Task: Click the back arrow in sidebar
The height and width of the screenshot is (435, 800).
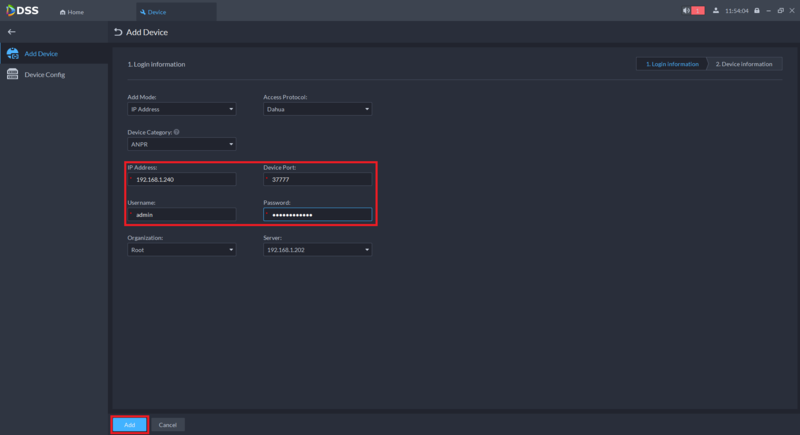Action: pyautogui.click(x=11, y=32)
